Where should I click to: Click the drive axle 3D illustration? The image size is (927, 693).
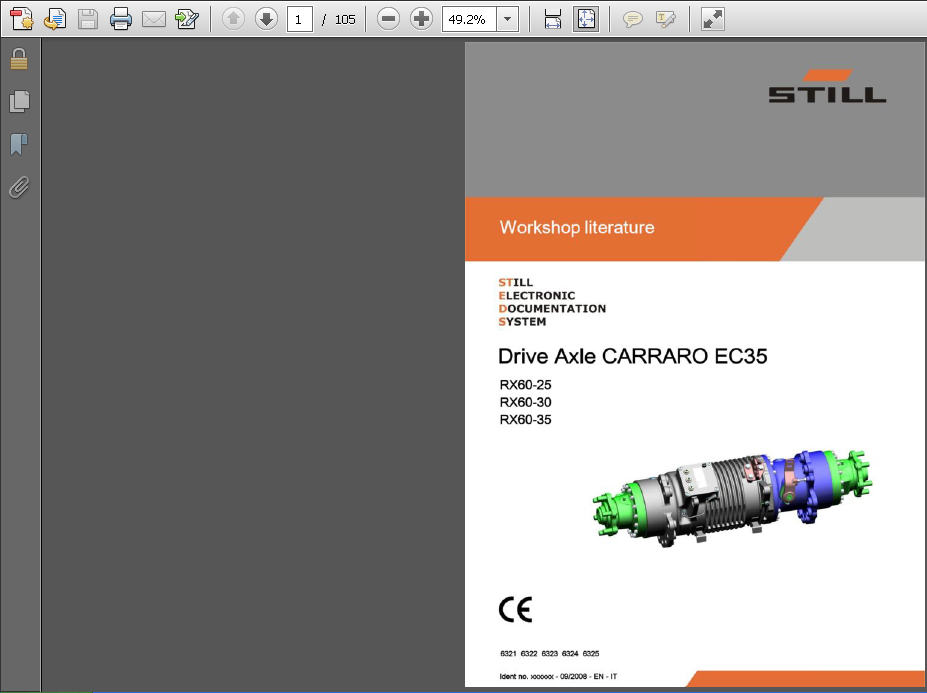coord(733,498)
